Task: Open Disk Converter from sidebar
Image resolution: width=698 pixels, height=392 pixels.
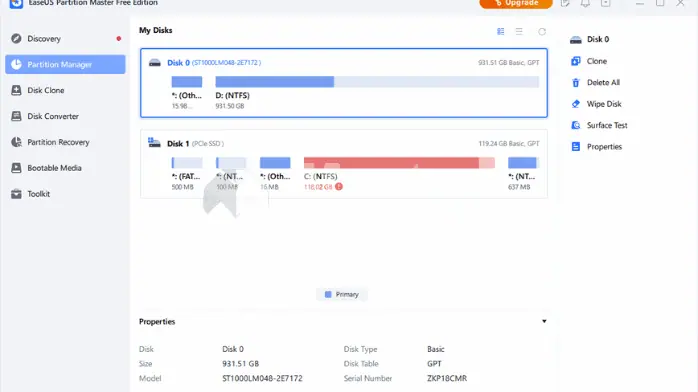Action: [x=65, y=116]
